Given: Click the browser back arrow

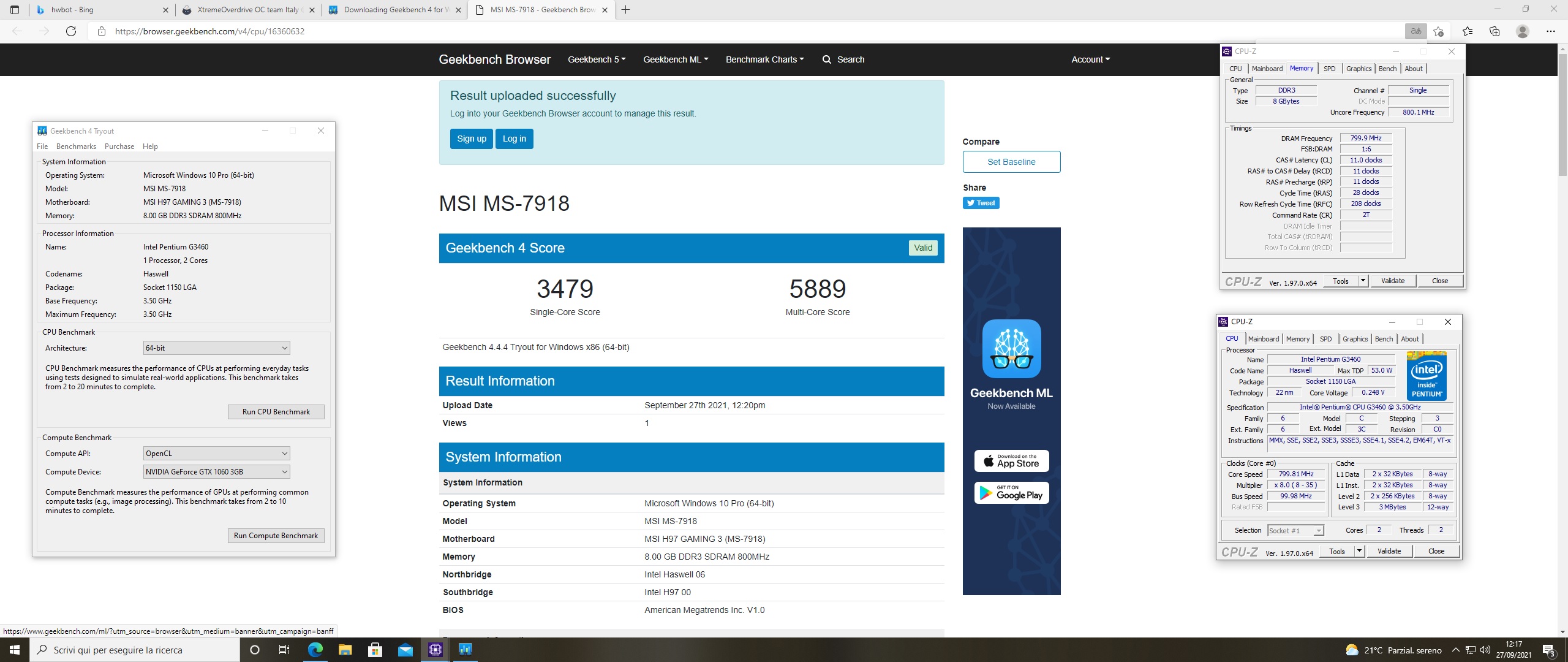Looking at the screenshot, I should (17, 31).
